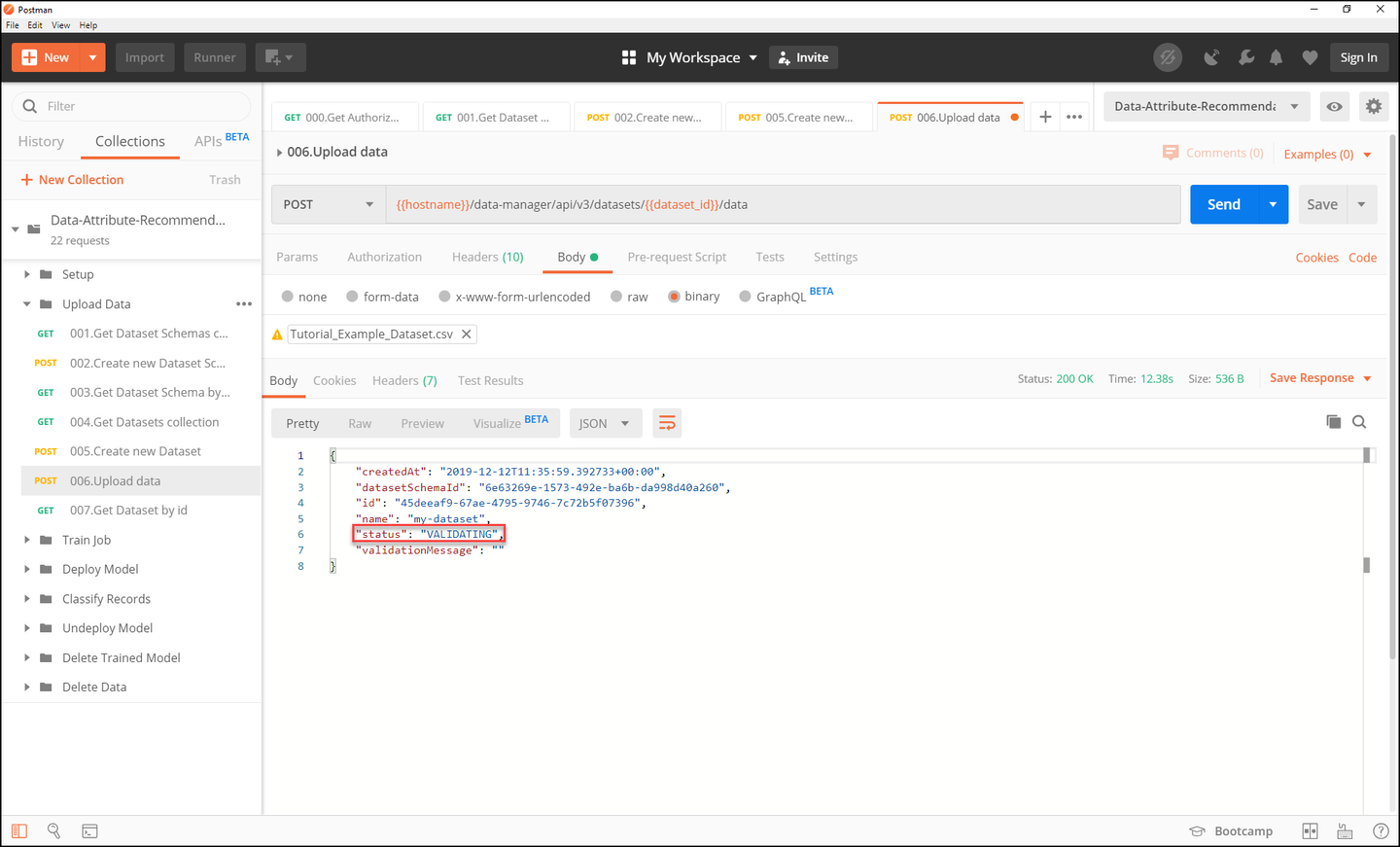Open tab options three-dots menu

pyautogui.click(x=1074, y=117)
